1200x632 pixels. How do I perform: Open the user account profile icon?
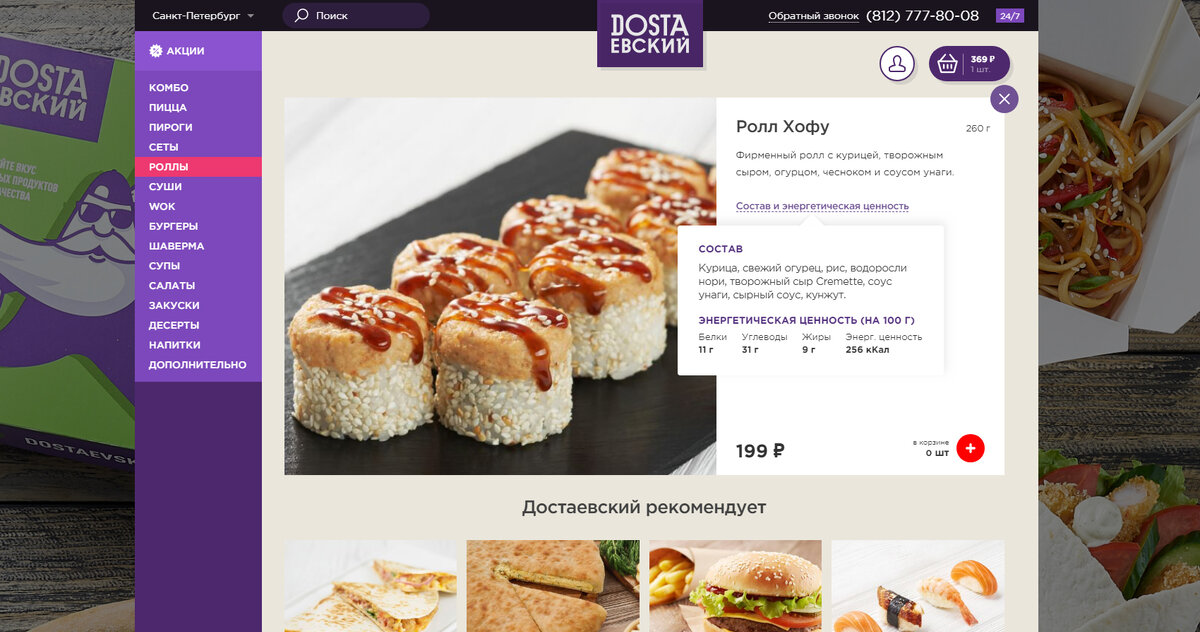[x=897, y=64]
